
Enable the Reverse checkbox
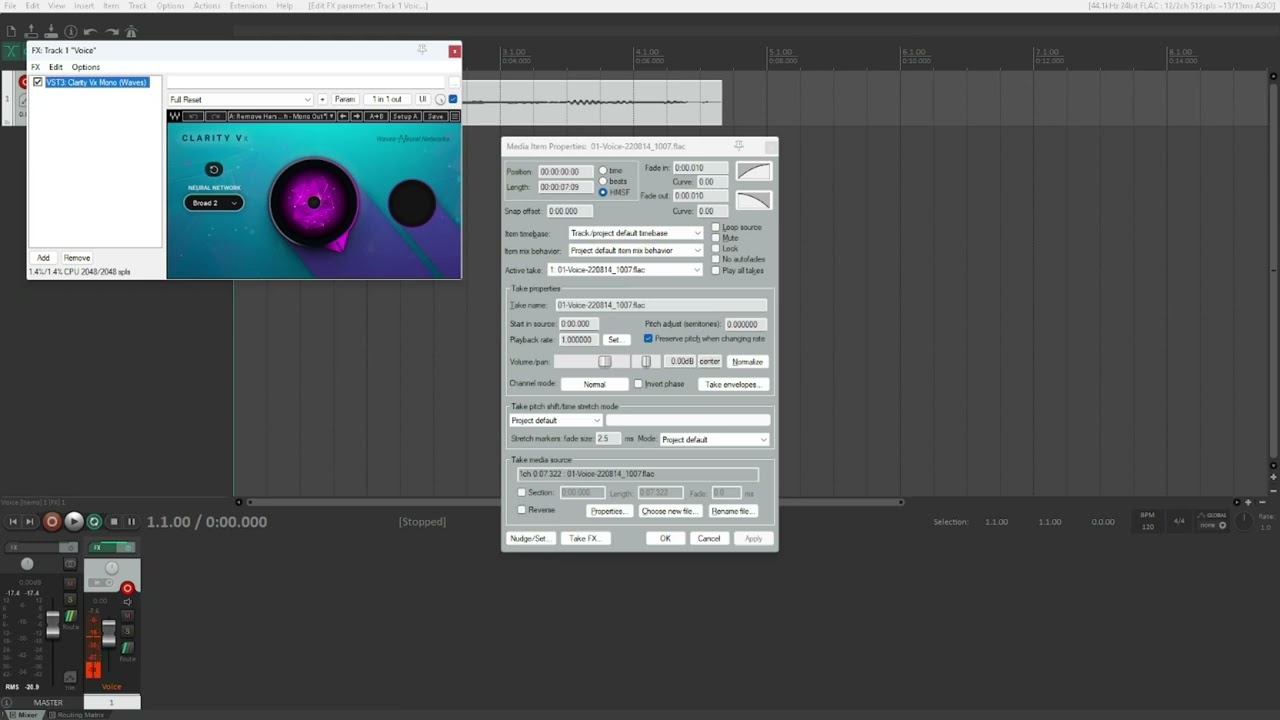(522, 510)
